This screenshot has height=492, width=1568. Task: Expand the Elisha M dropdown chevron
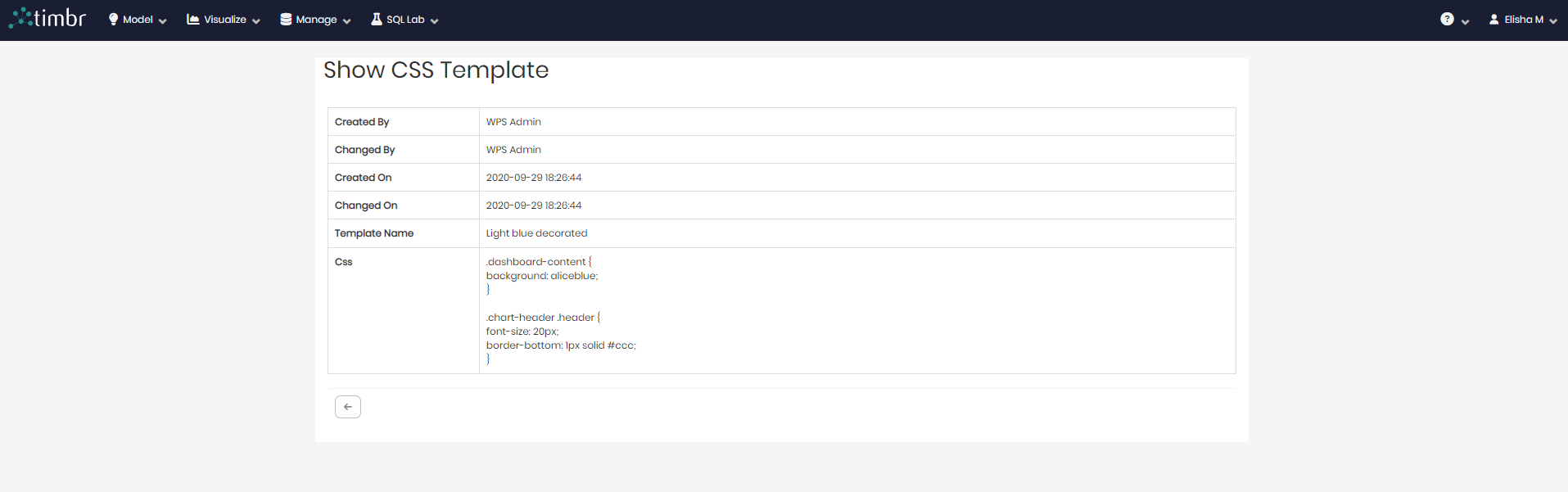coord(1553,21)
